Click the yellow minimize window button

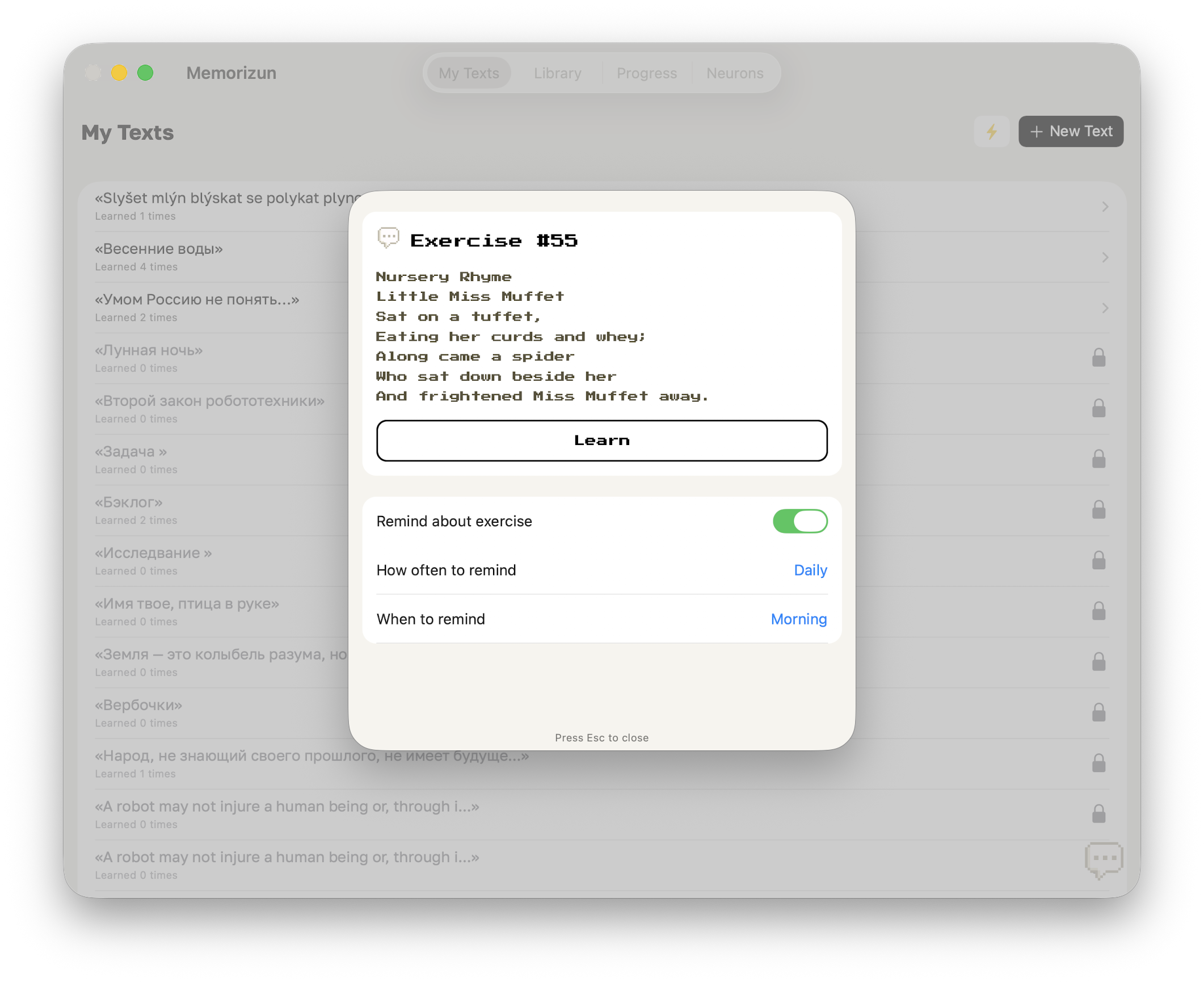(119, 73)
